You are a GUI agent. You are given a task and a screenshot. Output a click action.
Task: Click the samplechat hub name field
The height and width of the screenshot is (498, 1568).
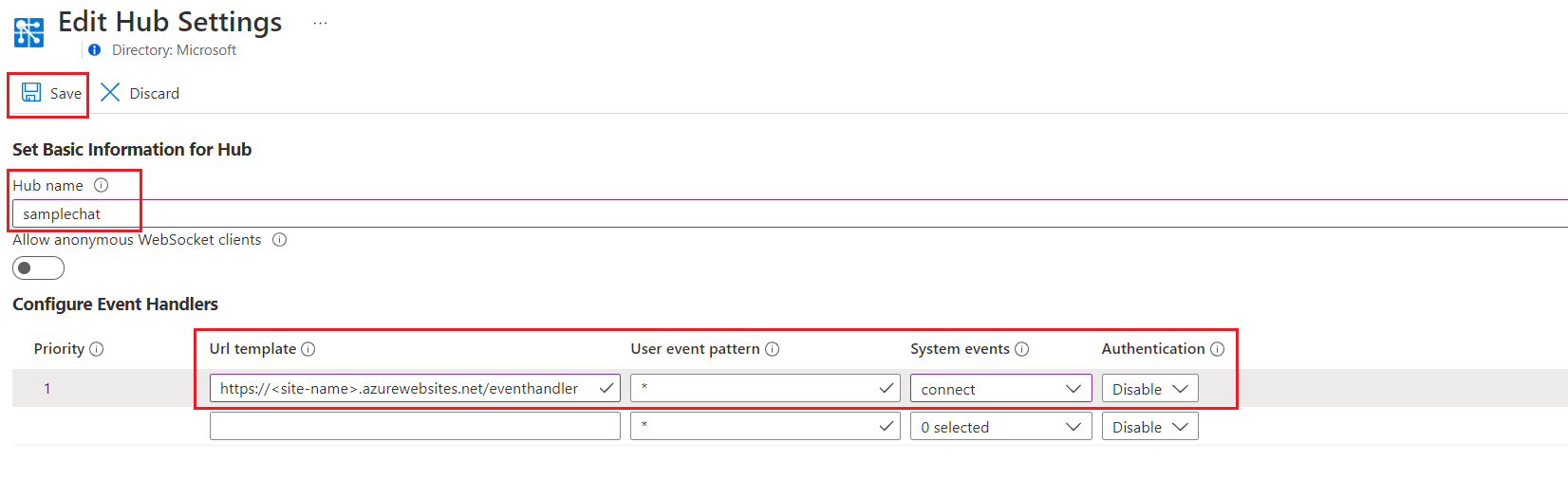pos(76,214)
